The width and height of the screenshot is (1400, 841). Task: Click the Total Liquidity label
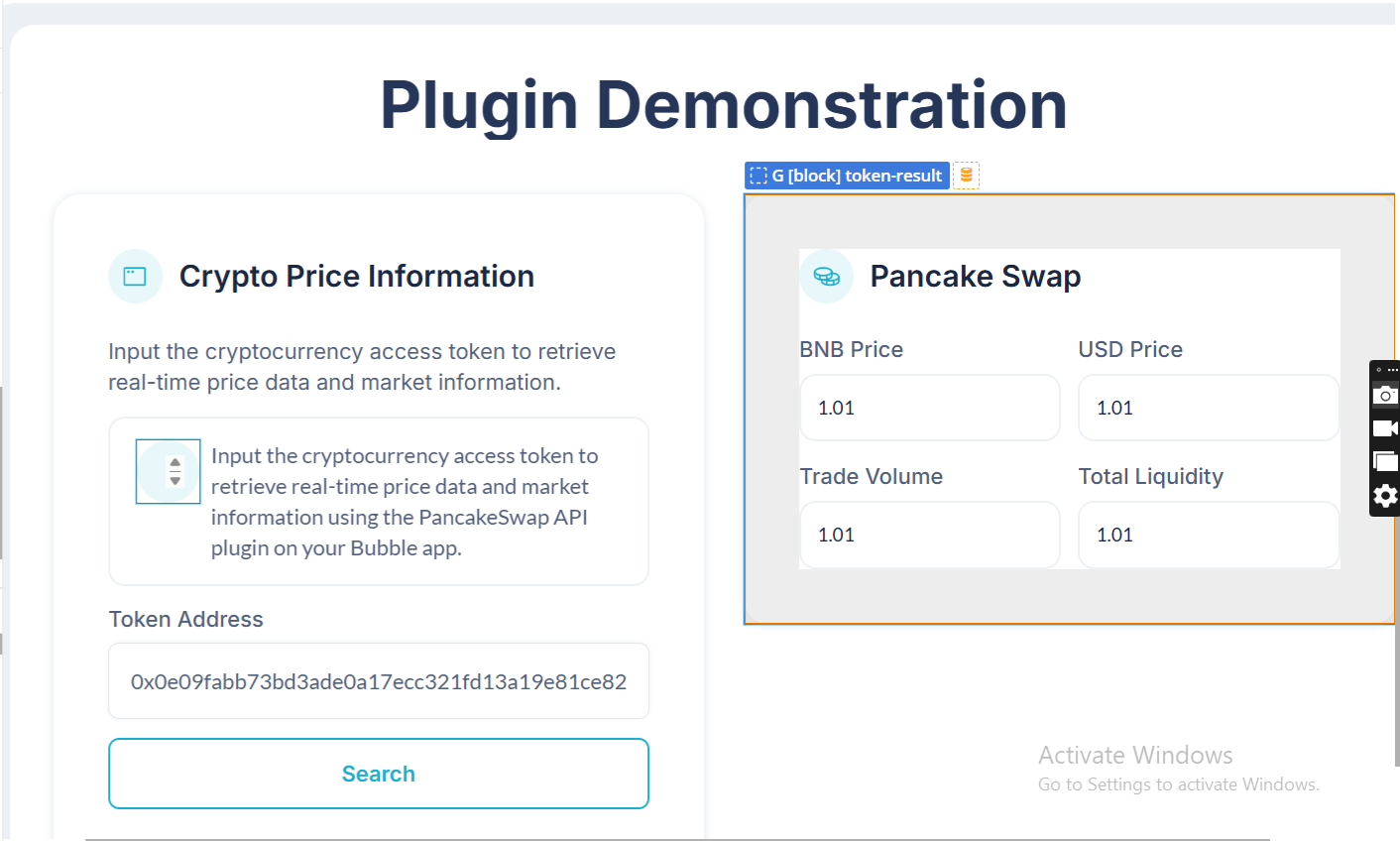(x=1151, y=476)
